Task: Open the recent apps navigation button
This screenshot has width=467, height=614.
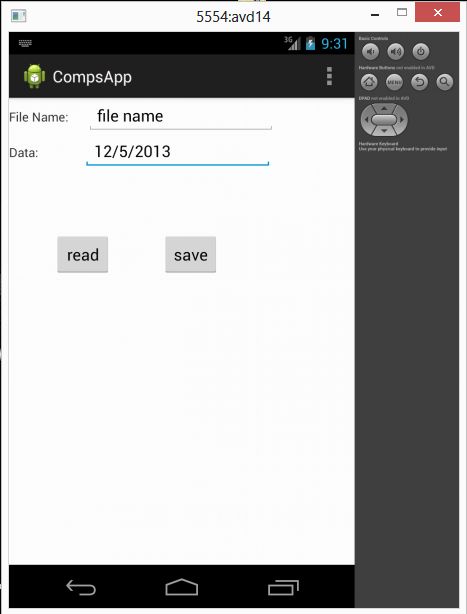Action: coord(283,587)
